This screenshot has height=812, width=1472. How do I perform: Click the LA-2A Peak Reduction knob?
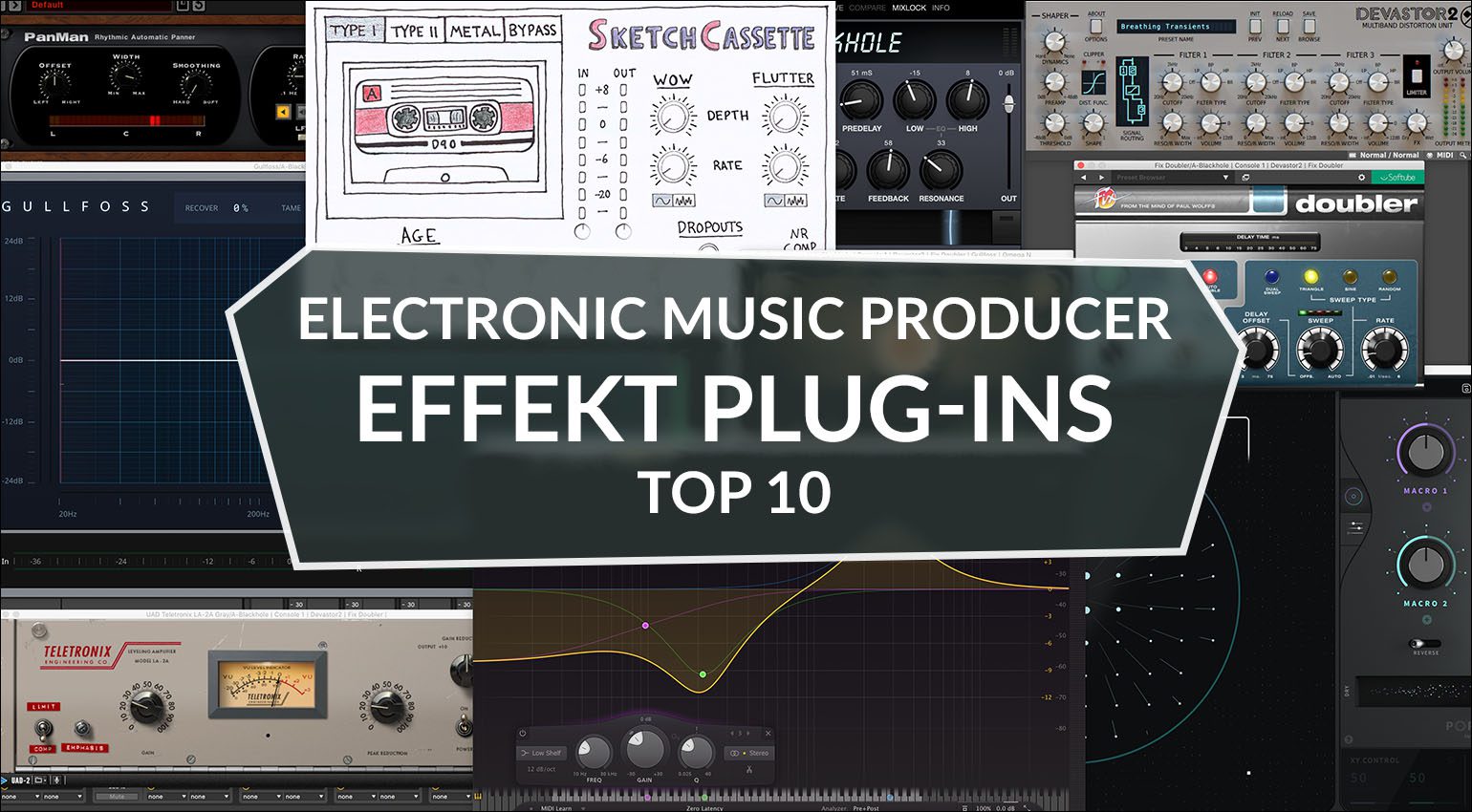(x=386, y=707)
